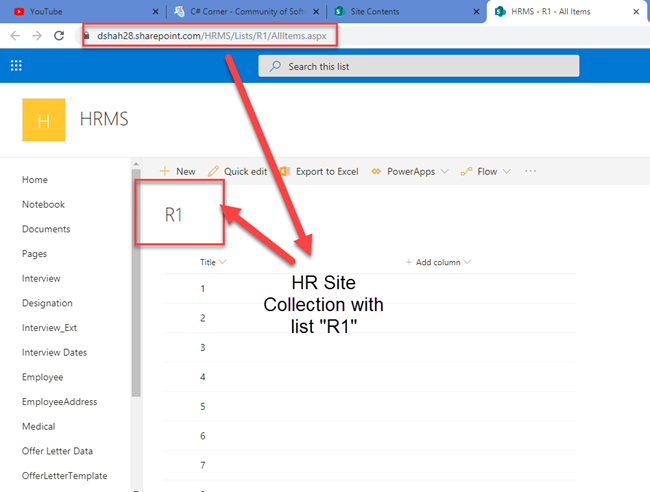Open Notebook in left navigation

tap(44, 204)
